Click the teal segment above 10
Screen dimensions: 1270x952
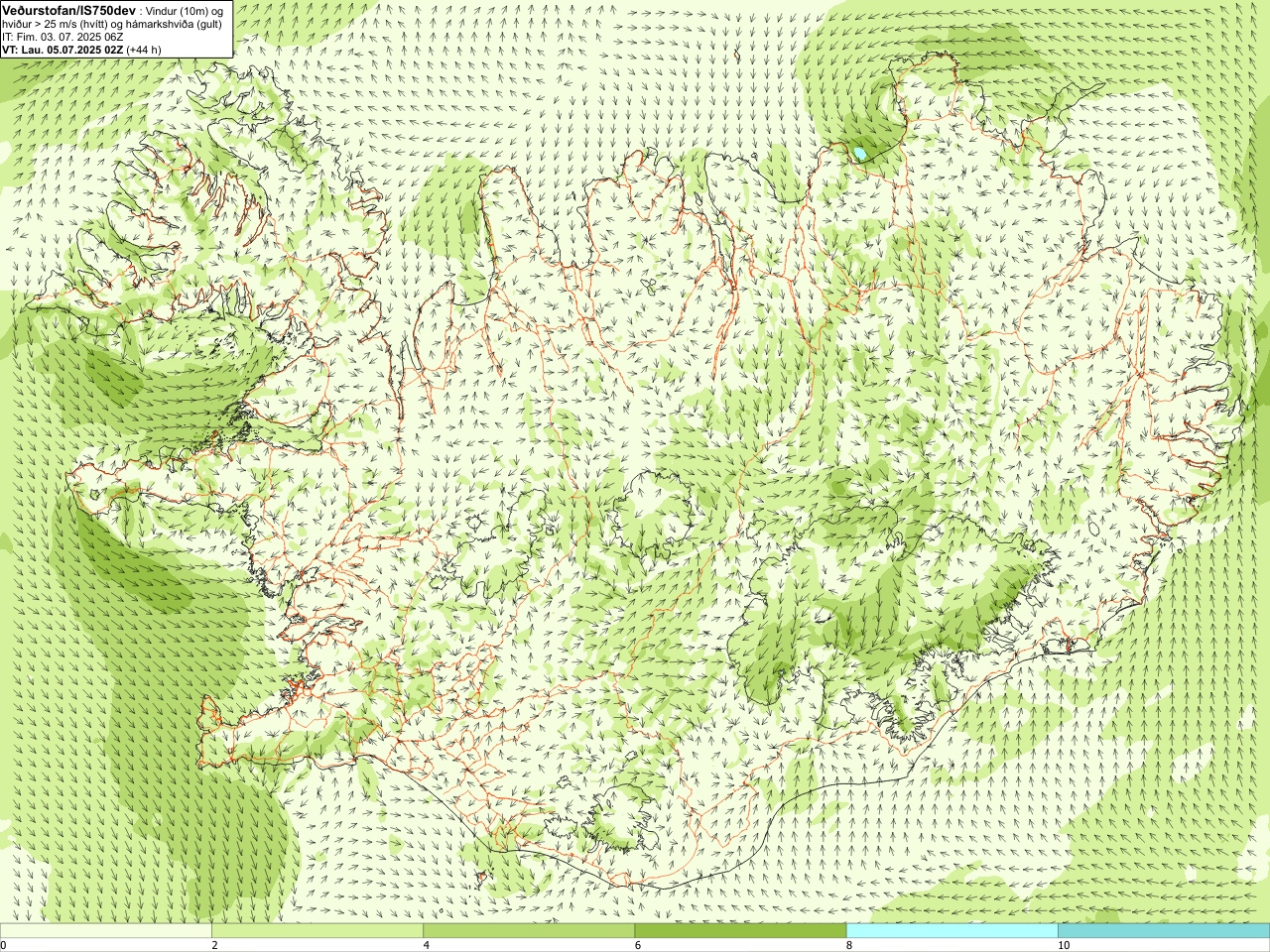(1164, 931)
